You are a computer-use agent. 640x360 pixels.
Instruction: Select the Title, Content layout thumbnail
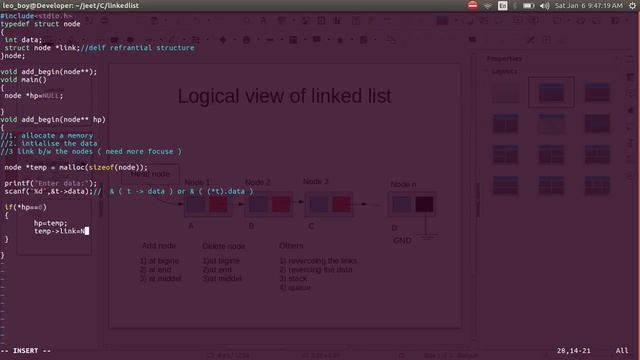597,93
